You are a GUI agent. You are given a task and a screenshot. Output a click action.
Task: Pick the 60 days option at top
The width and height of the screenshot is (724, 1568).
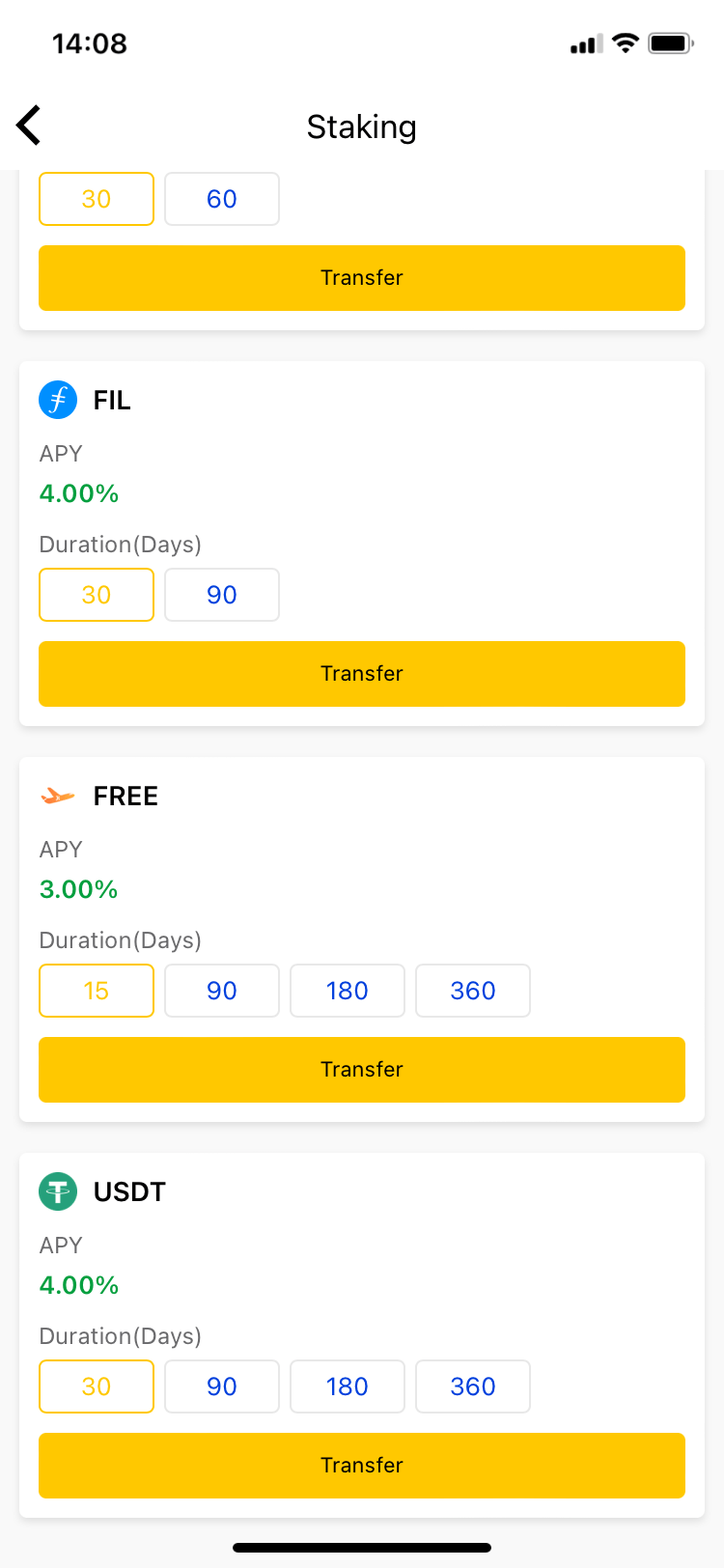click(x=222, y=199)
